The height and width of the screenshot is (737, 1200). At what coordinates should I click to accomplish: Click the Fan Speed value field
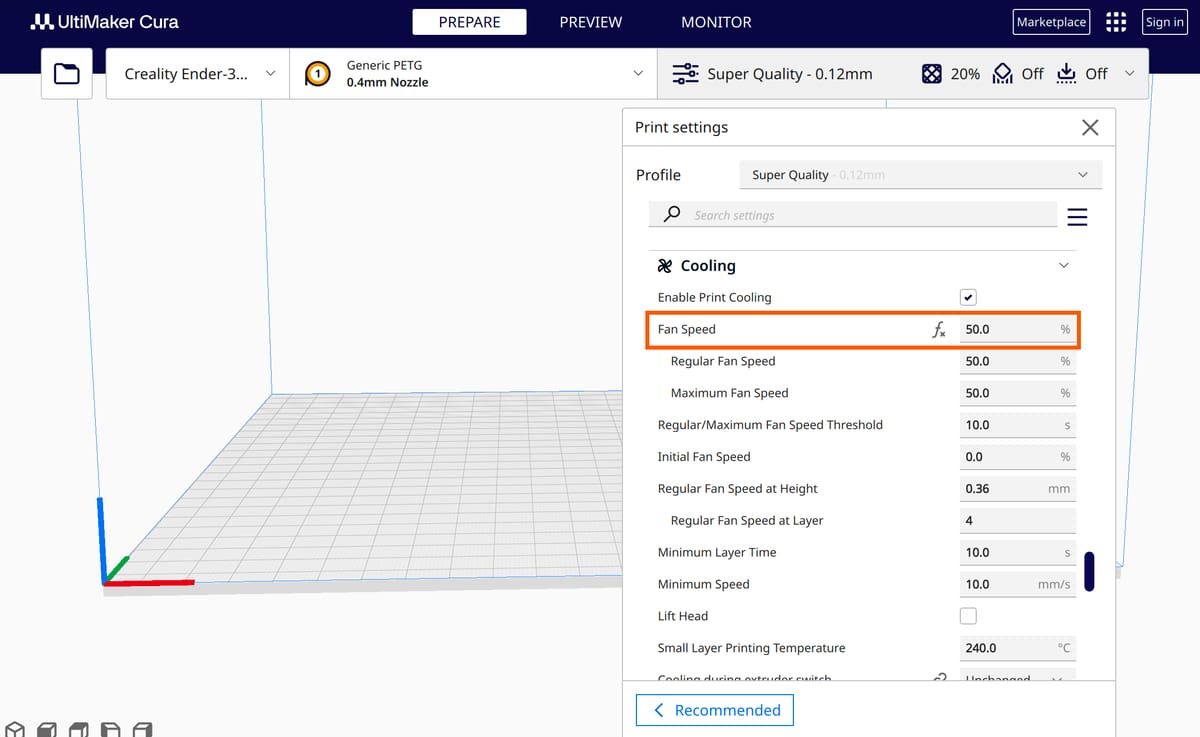1018,329
